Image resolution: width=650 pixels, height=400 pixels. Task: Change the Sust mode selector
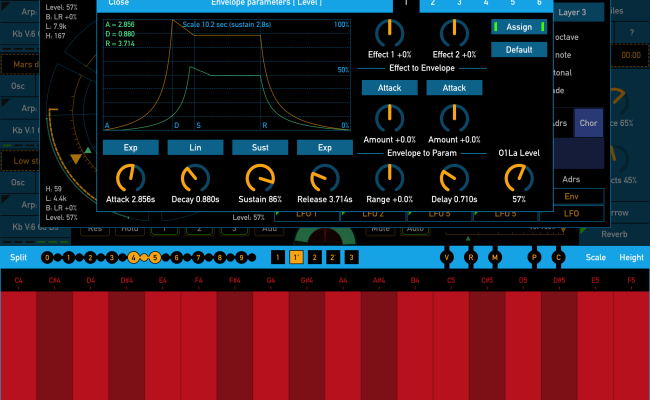(260, 148)
